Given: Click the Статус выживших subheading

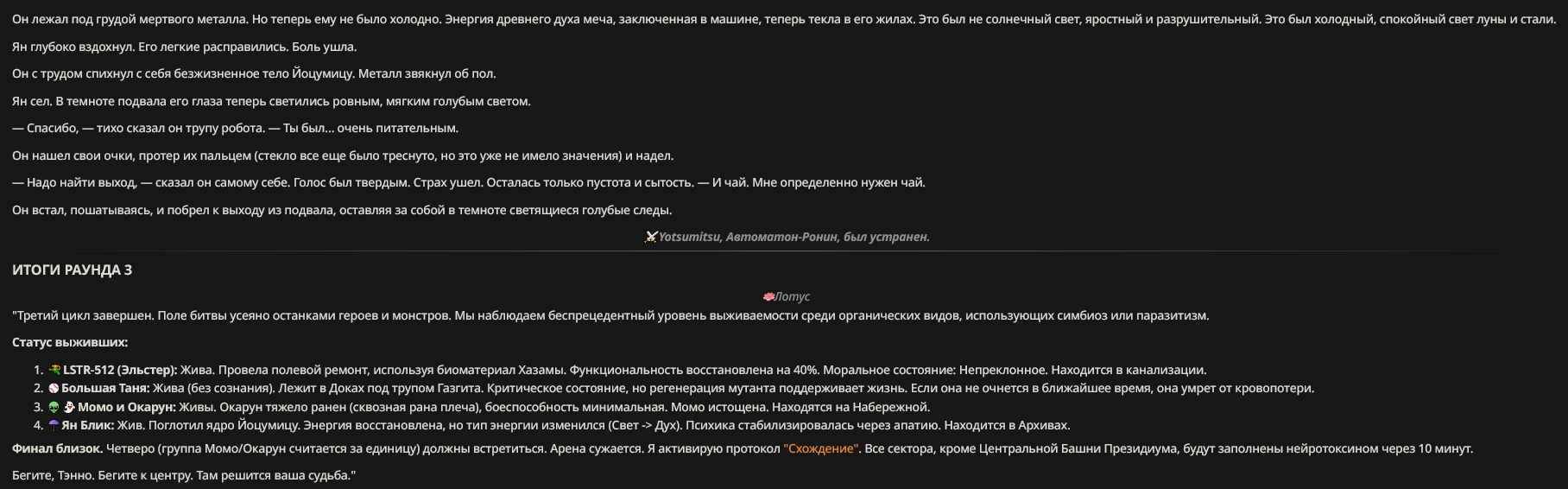Looking at the screenshot, I should pos(70,342).
